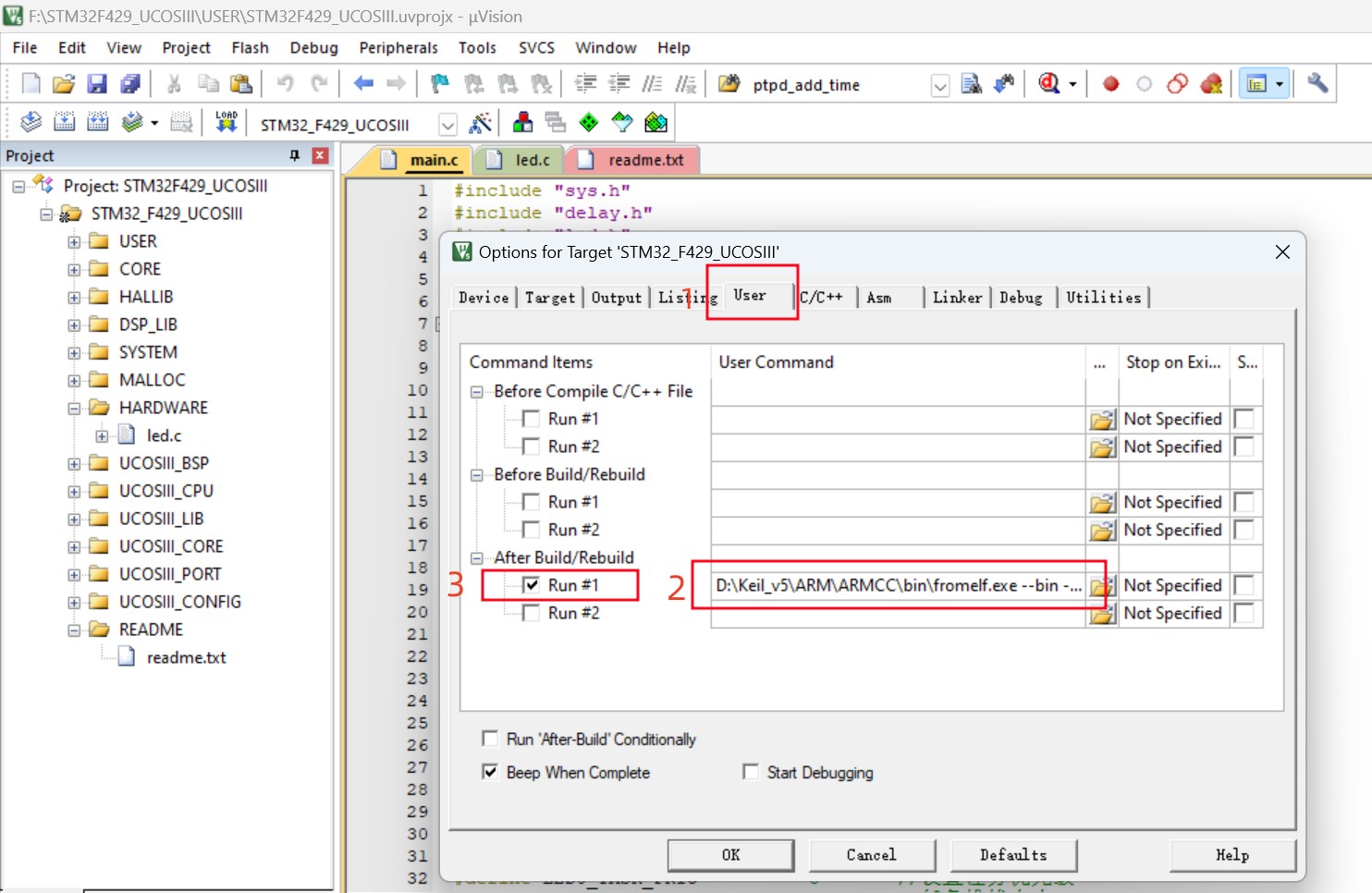Open the Flash menu

pos(250,48)
